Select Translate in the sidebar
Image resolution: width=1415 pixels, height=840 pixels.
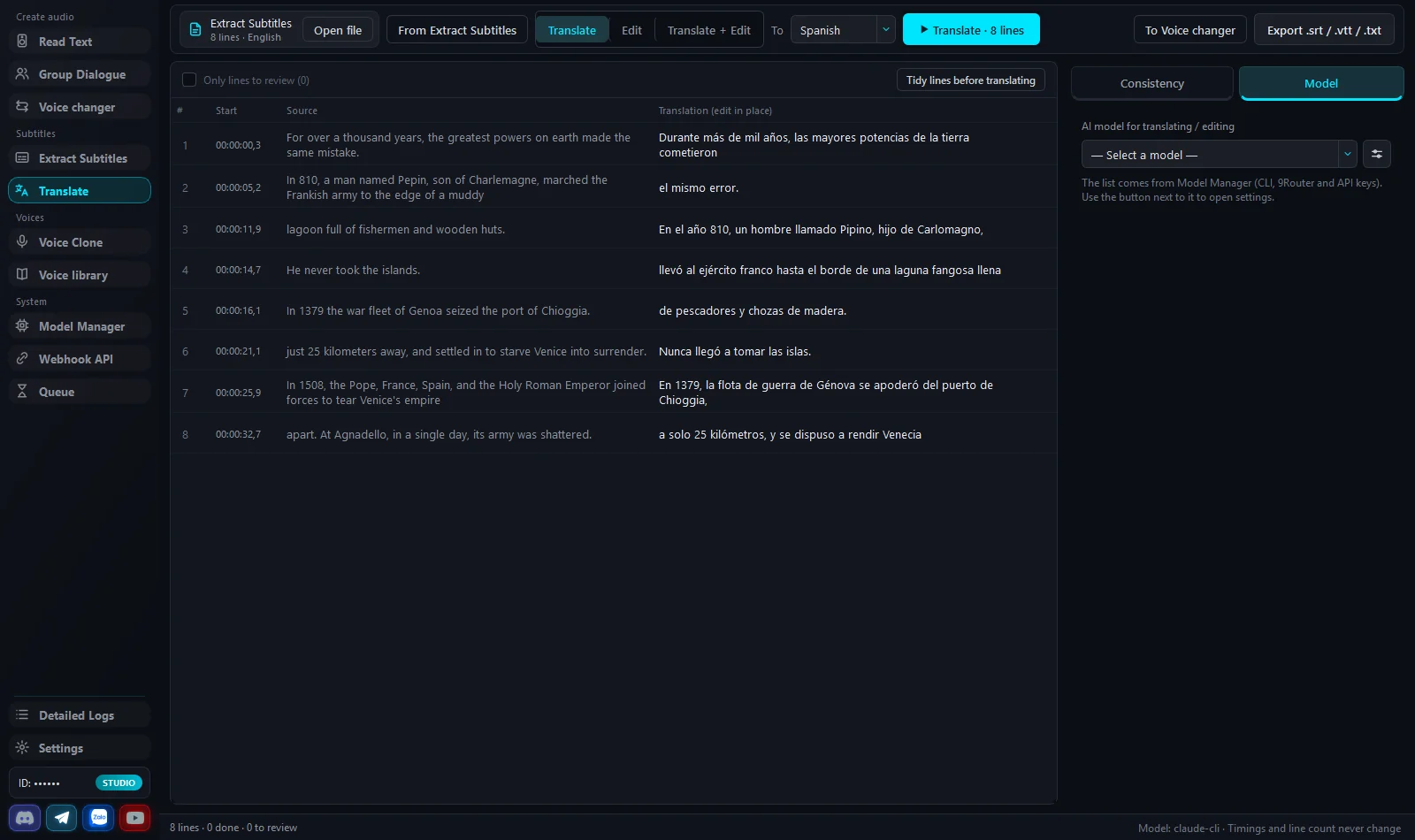point(80,191)
